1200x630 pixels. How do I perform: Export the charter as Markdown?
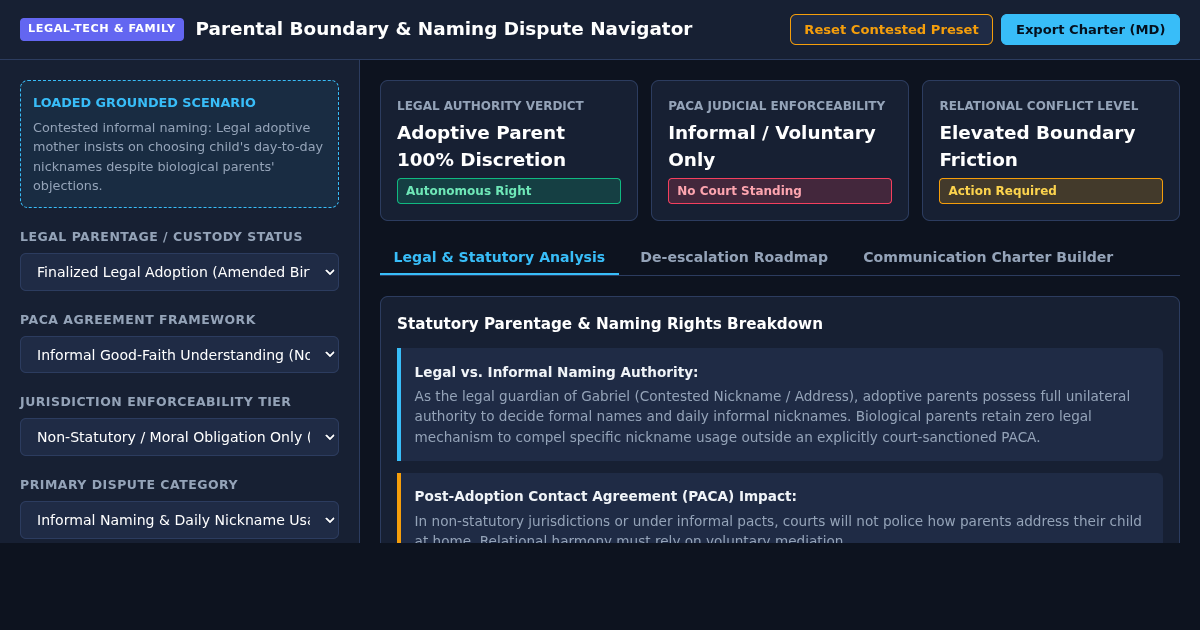pyautogui.click(x=1090, y=29)
